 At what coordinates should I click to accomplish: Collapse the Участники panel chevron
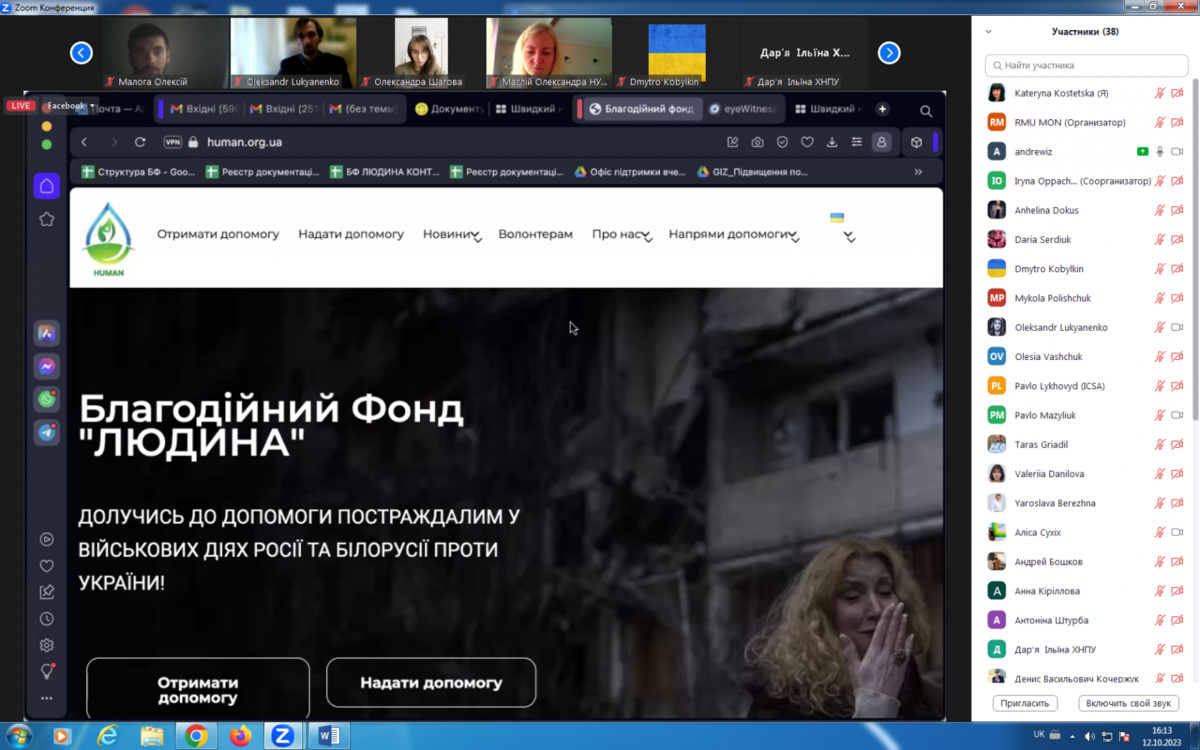coord(989,32)
